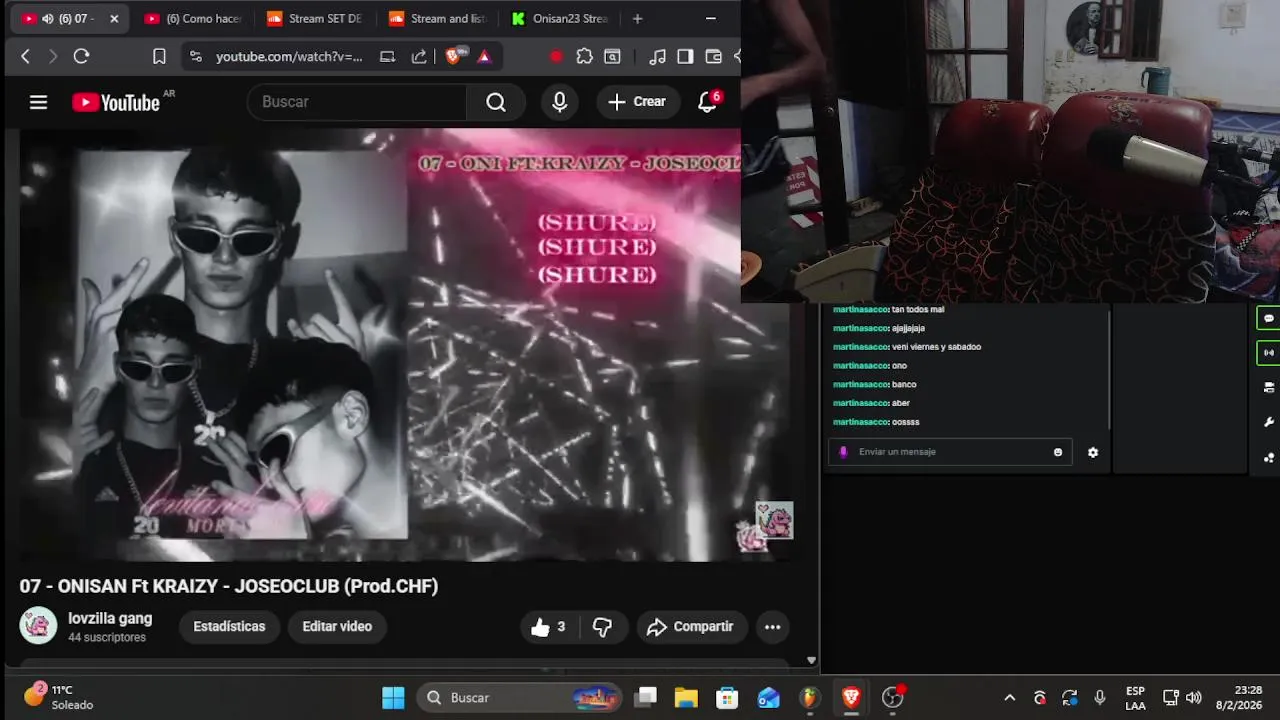Open browser extensions puzzle icon
The image size is (1280, 720).
tap(585, 57)
